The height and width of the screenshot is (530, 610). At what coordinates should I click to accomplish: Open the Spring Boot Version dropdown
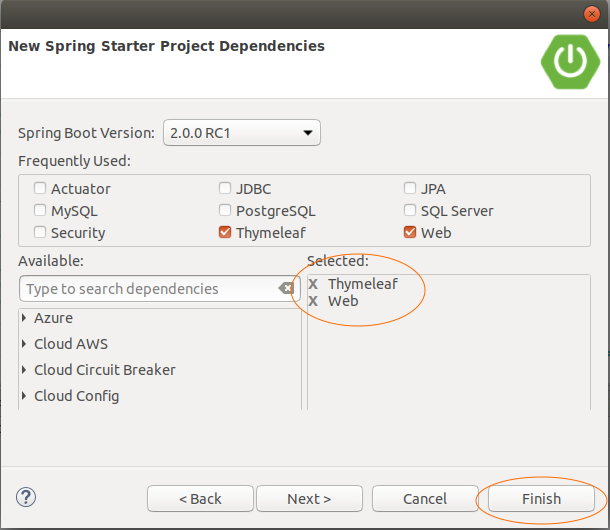(242, 133)
